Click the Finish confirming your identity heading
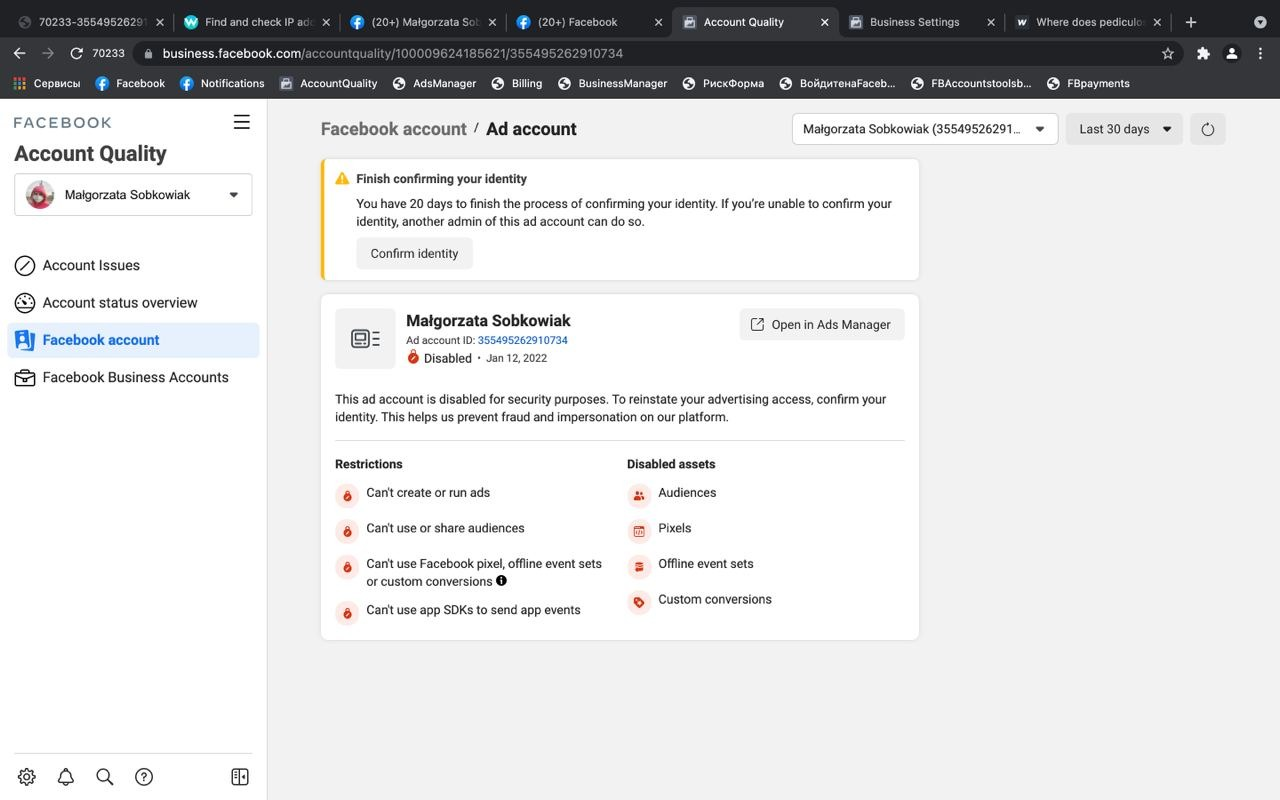The image size is (1280, 800). click(x=442, y=179)
